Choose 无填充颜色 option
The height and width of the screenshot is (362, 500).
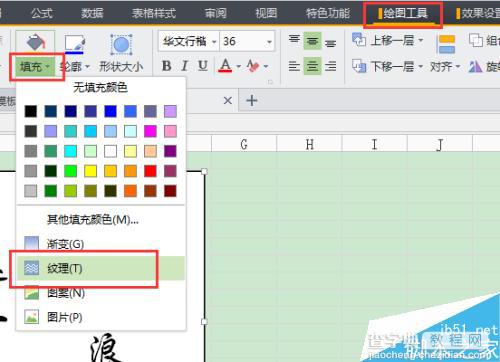coord(100,87)
